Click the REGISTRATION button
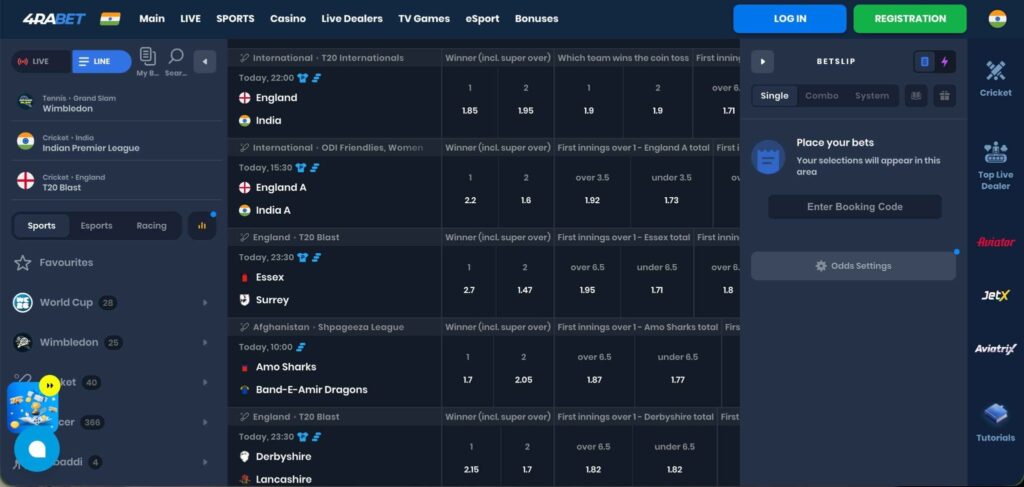Image resolution: width=1024 pixels, height=487 pixels. pos(910,19)
